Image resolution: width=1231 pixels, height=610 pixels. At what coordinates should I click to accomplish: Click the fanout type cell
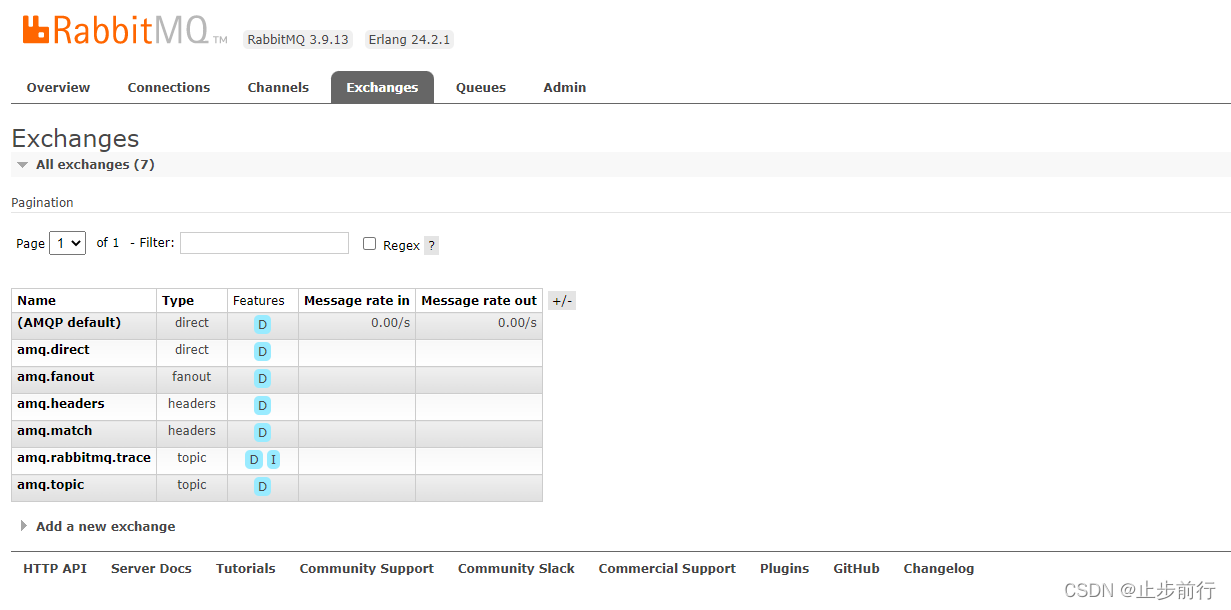coord(192,377)
